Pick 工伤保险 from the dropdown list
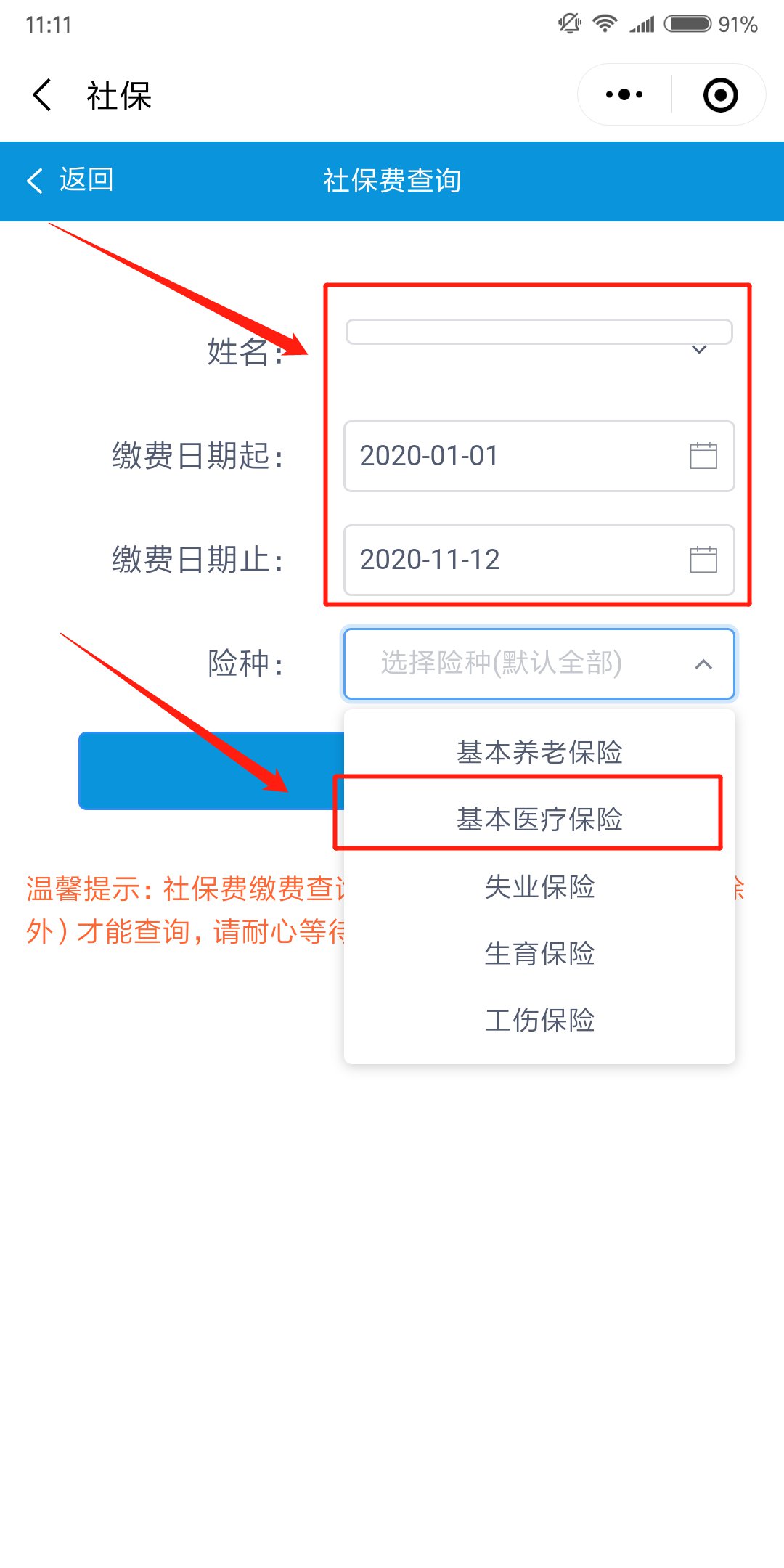Image resolution: width=784 pixels, height=1568 pixels. tap(539, 1020)
